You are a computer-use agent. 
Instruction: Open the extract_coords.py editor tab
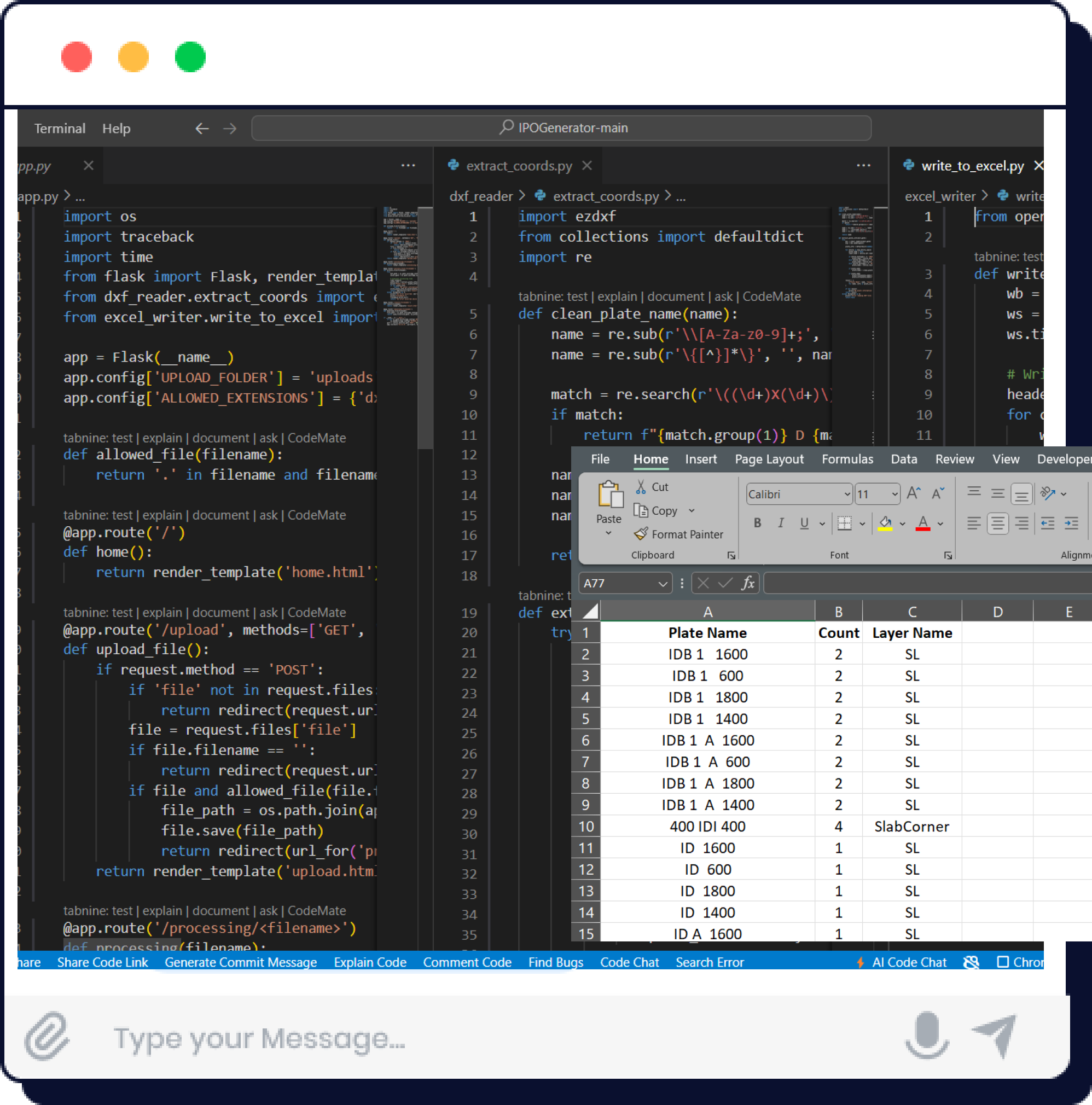[518, 166]
